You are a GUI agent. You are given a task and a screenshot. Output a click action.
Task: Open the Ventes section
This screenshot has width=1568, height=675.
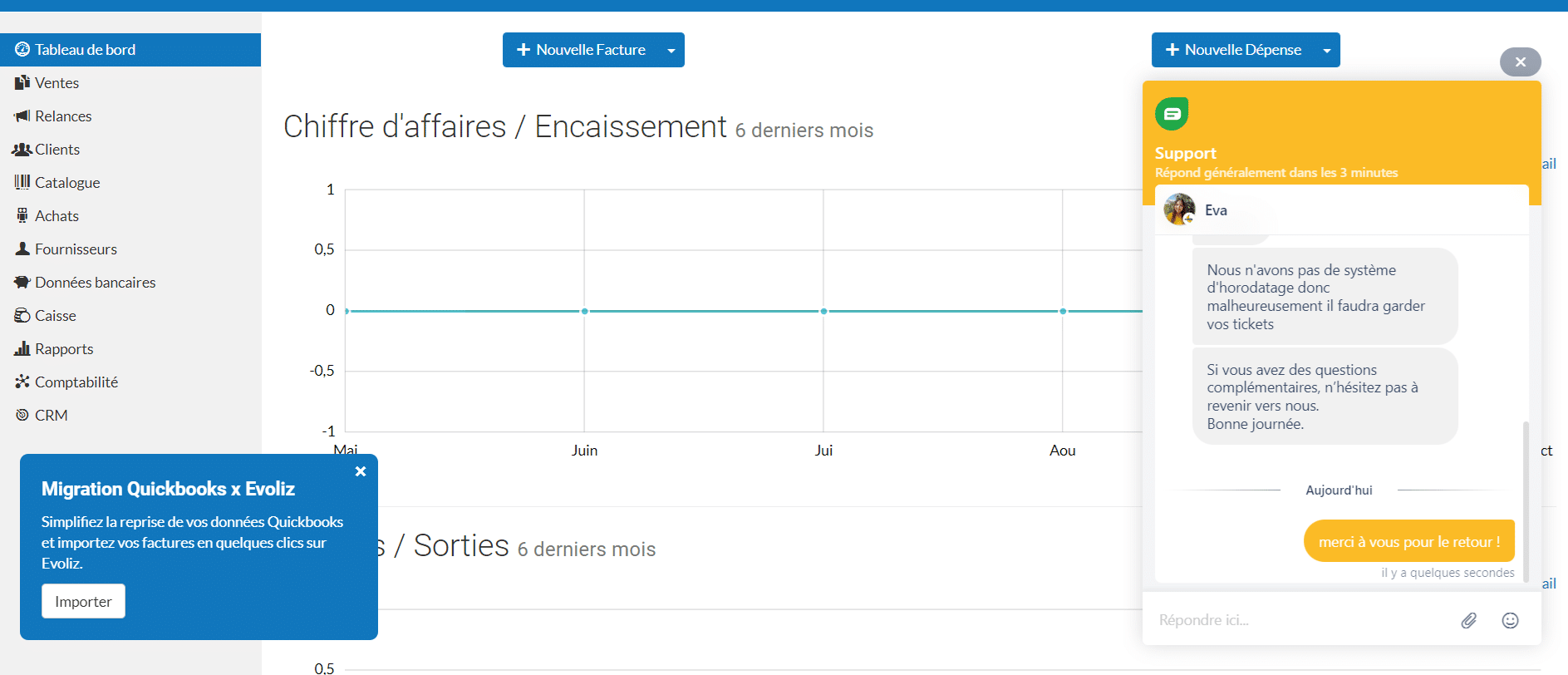coord(130,83)
